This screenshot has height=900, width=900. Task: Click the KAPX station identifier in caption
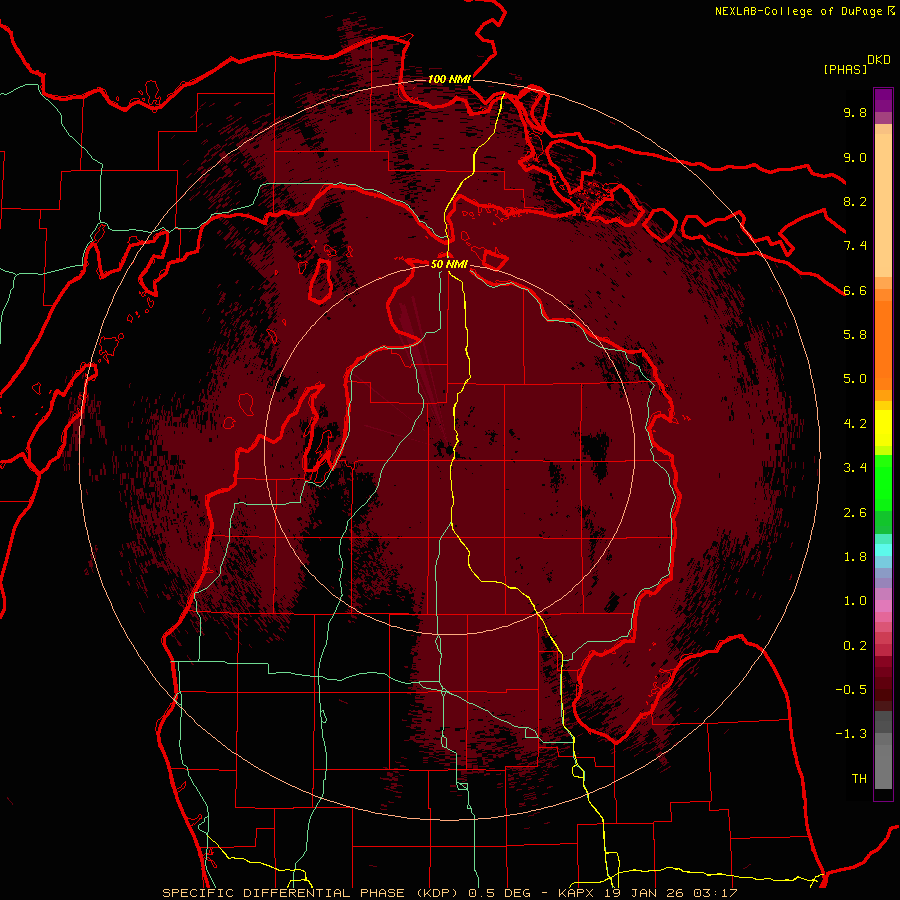pyautogui.click(x=578, y=893)
